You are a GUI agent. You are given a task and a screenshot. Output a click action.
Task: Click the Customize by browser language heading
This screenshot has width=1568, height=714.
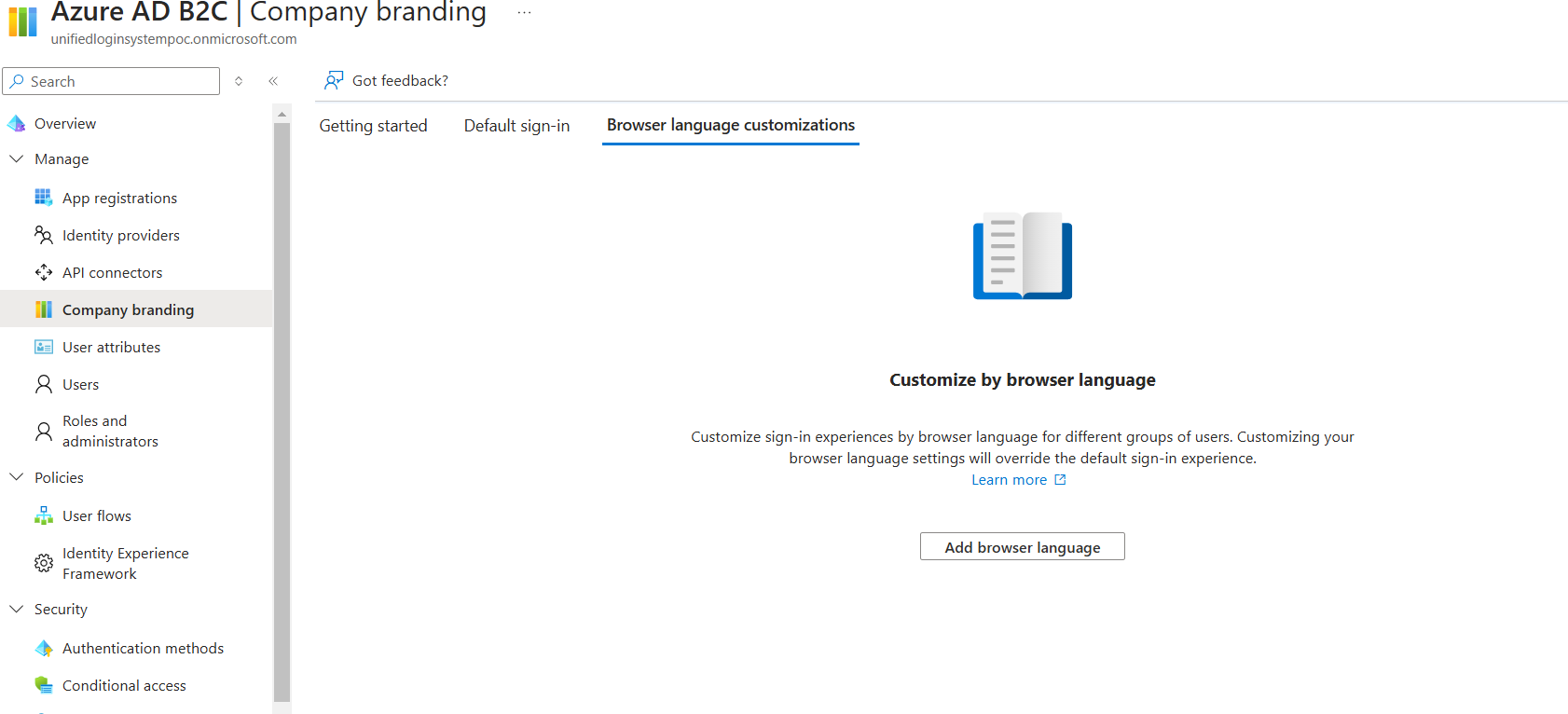1023,379
